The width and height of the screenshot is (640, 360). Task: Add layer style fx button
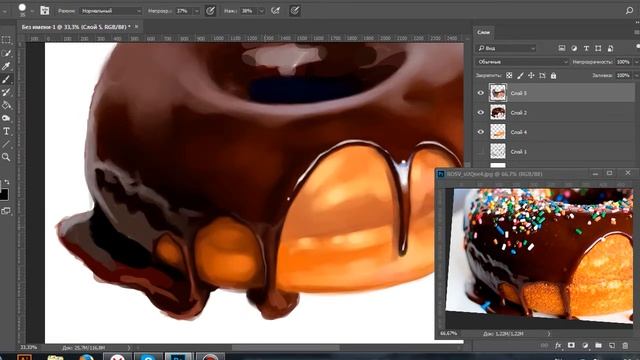(x=558, y=345)
